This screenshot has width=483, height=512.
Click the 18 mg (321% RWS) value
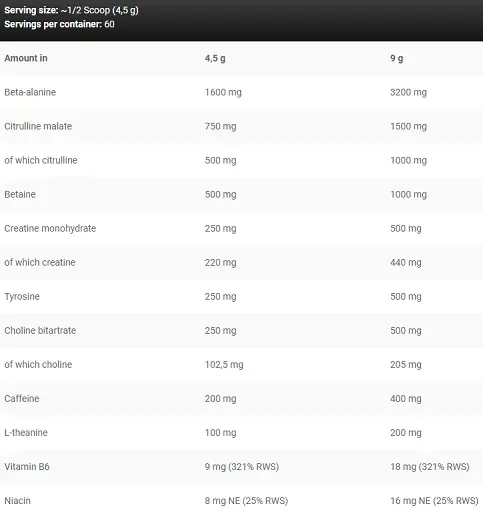(430, 467)
